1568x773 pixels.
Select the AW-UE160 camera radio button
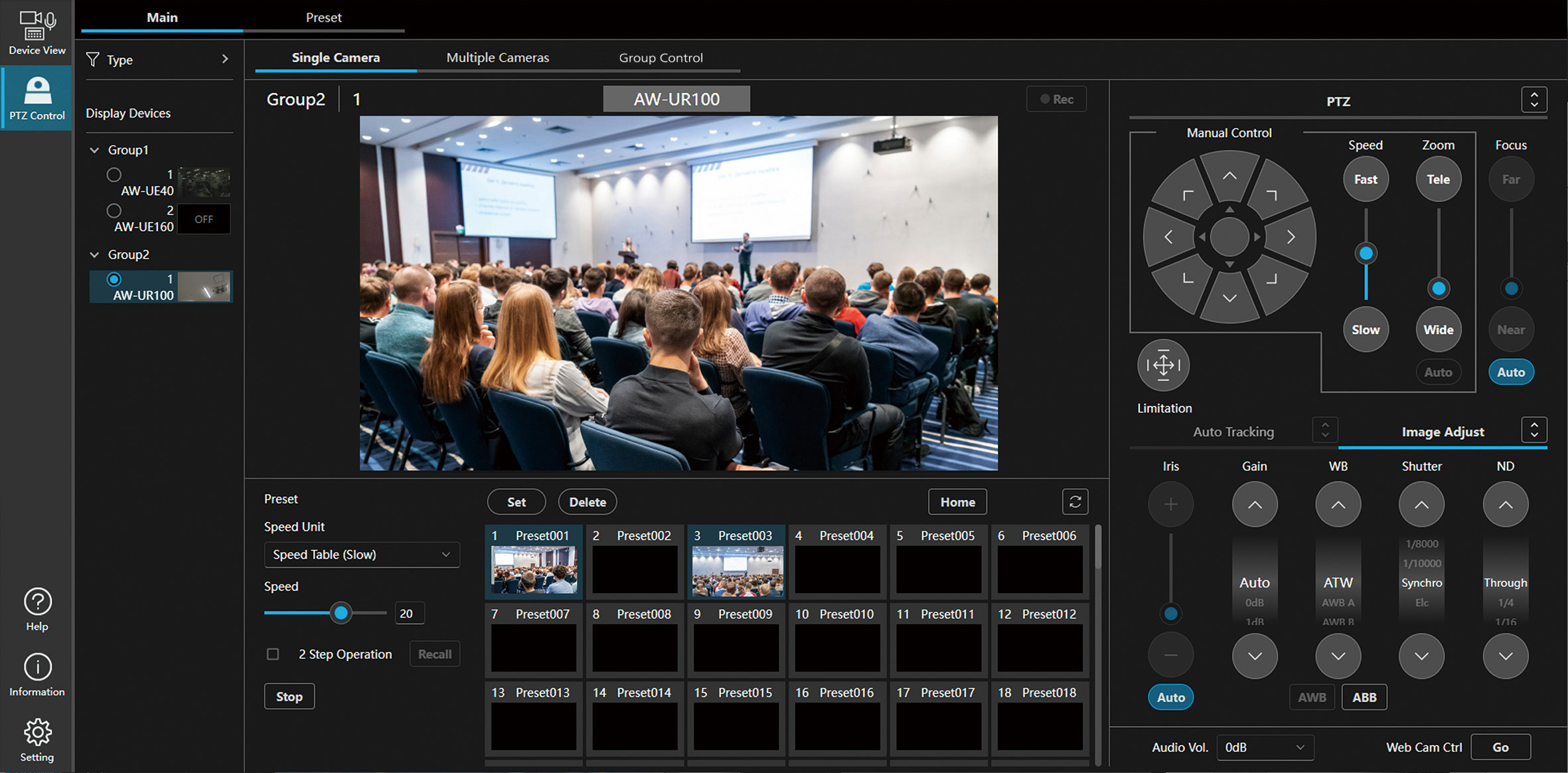click(114, 211)
